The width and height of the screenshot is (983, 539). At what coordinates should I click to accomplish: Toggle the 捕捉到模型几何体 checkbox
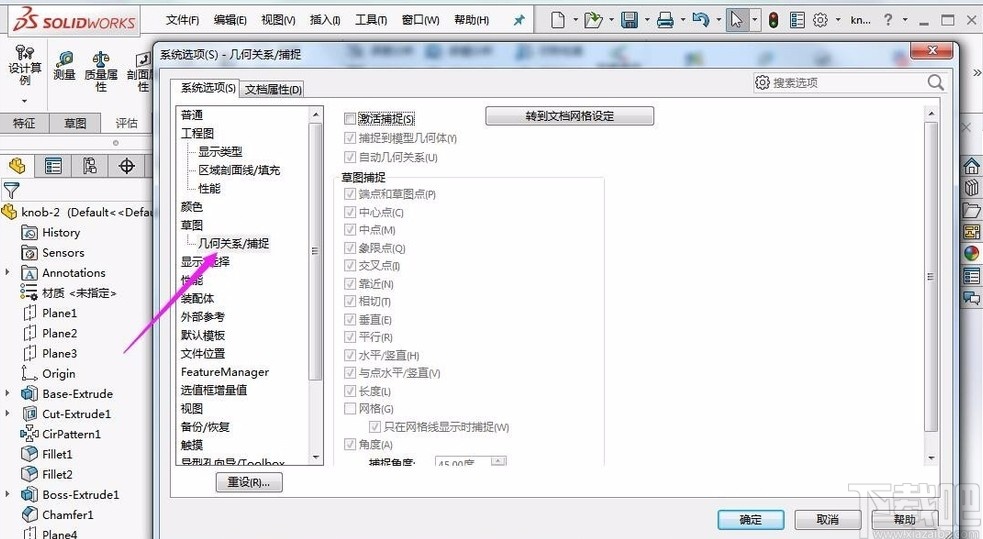[x=350, y=138]
